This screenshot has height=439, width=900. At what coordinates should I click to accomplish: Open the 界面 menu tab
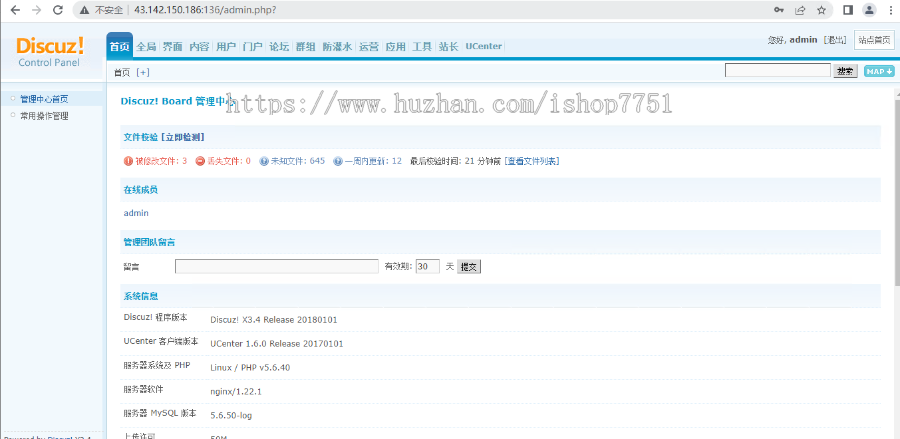173,46
